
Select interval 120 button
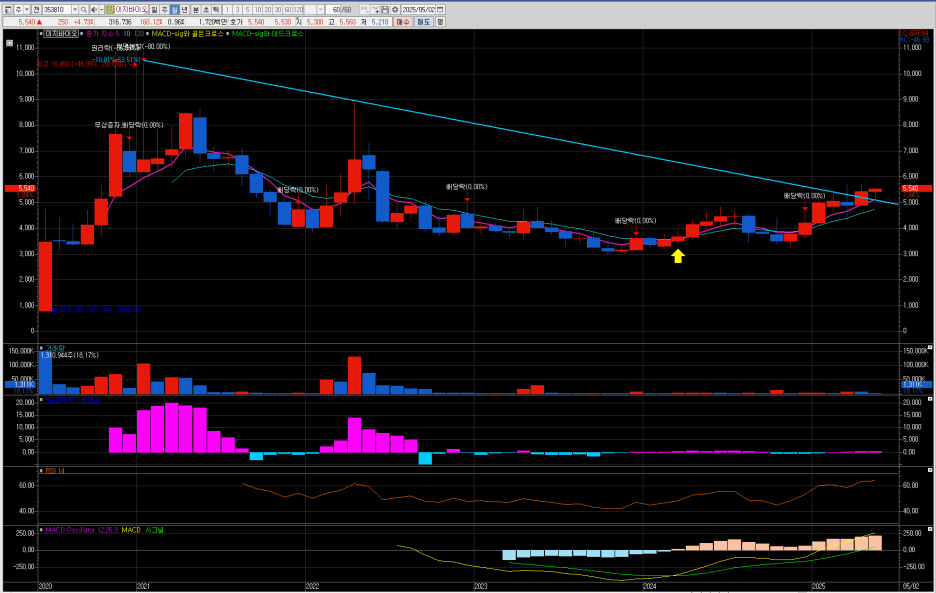[x=298, y=10]
